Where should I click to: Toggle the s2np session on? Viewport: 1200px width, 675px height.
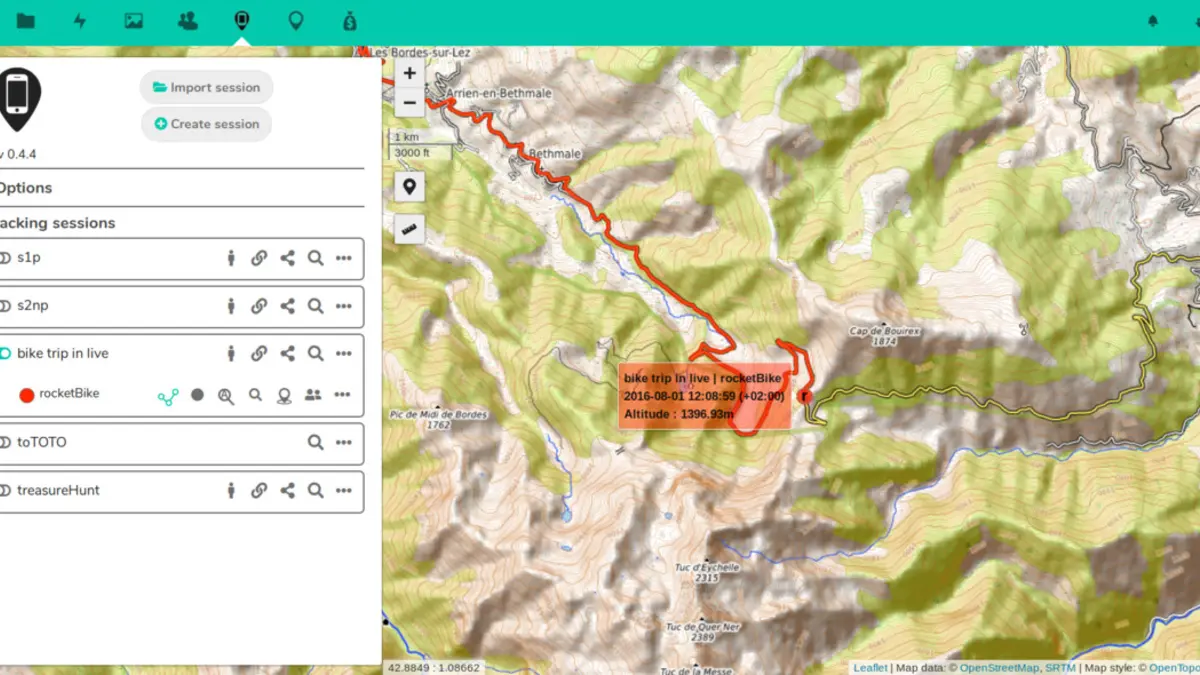click(5, 306)
